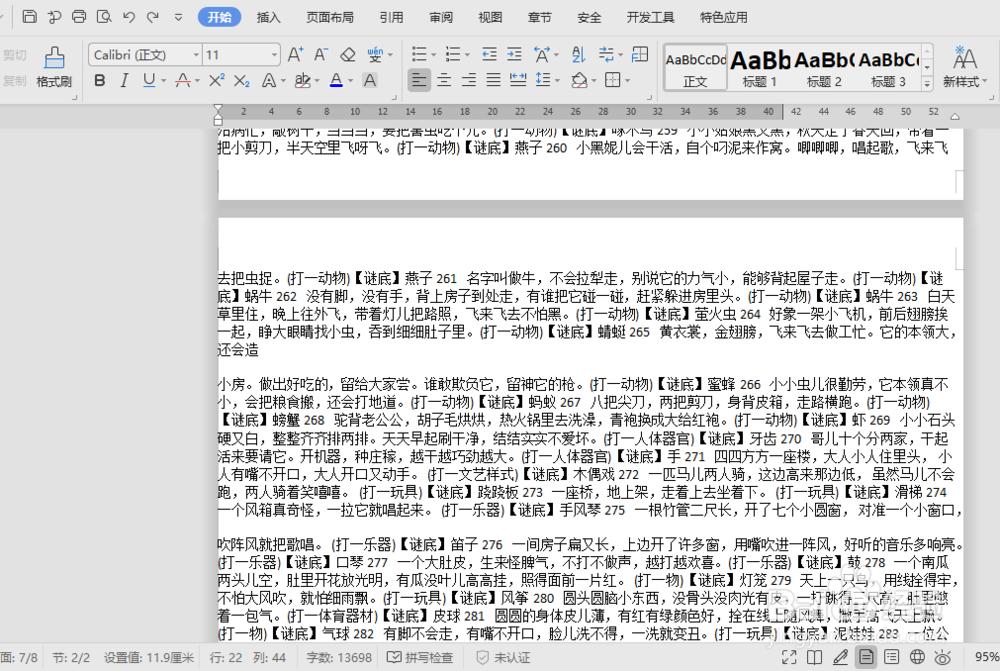Expand the styles gallery arrow
This screenshot has width=1000, height=671.
pos(928,83)
